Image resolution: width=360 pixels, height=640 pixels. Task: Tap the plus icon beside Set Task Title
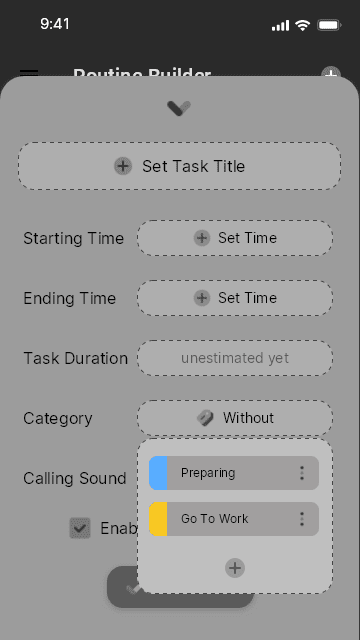[x=123, y=166]
